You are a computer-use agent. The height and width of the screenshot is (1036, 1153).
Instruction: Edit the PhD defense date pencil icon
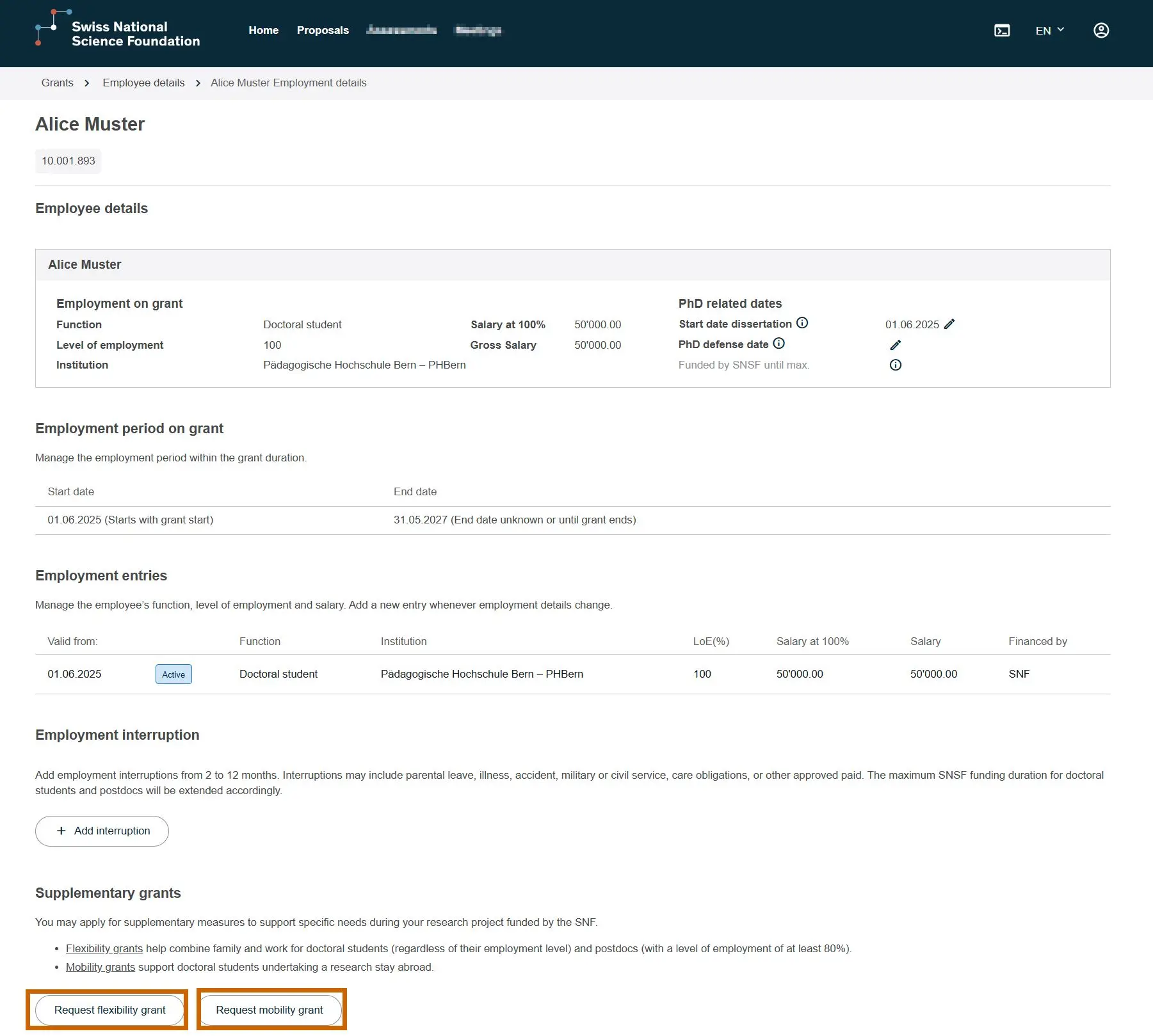click(896, 345)
